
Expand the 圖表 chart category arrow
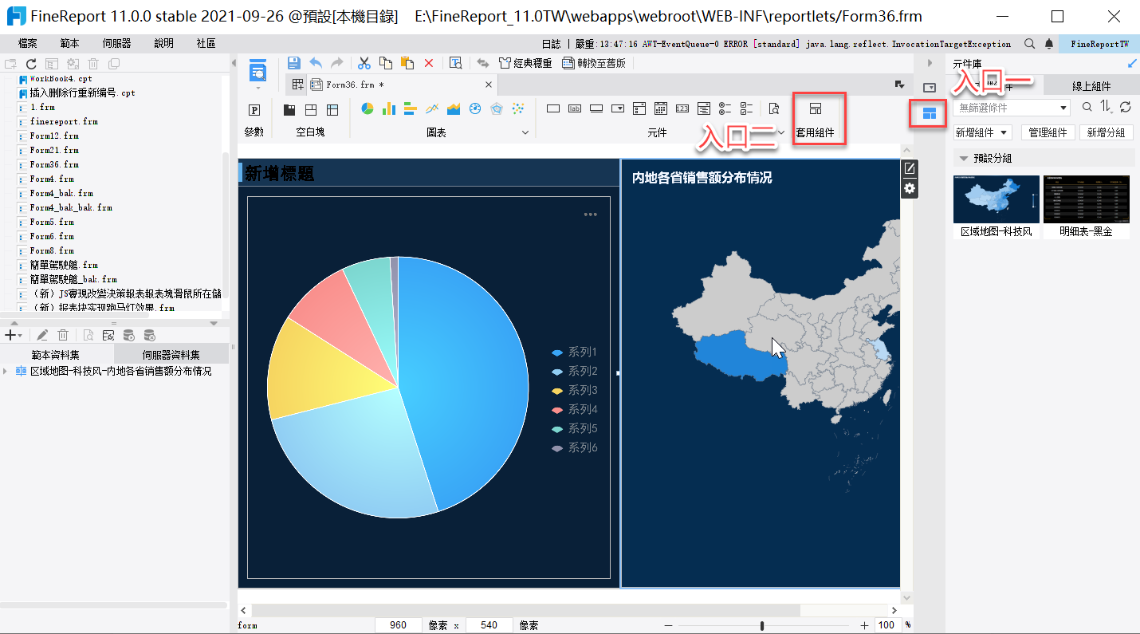(525, 133)
